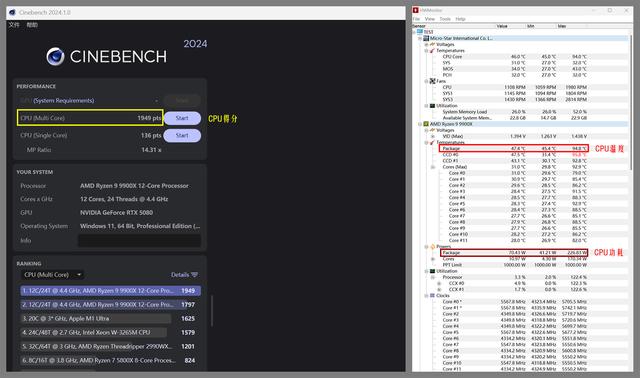Open HWMonitor View menu
The image size is (640, 378).
[430, 19]
